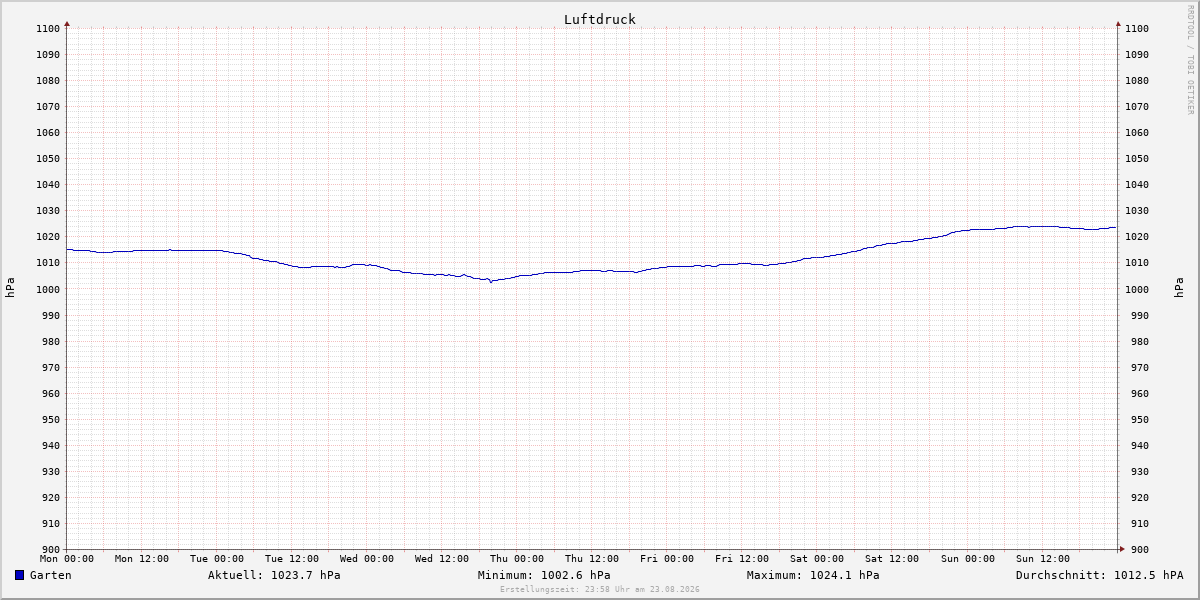Viewport: 1200px width, 600px height.
Task: Click the RRDTOOL / TOBI OETIKER watermark
Action: (x=1190, y=60)
